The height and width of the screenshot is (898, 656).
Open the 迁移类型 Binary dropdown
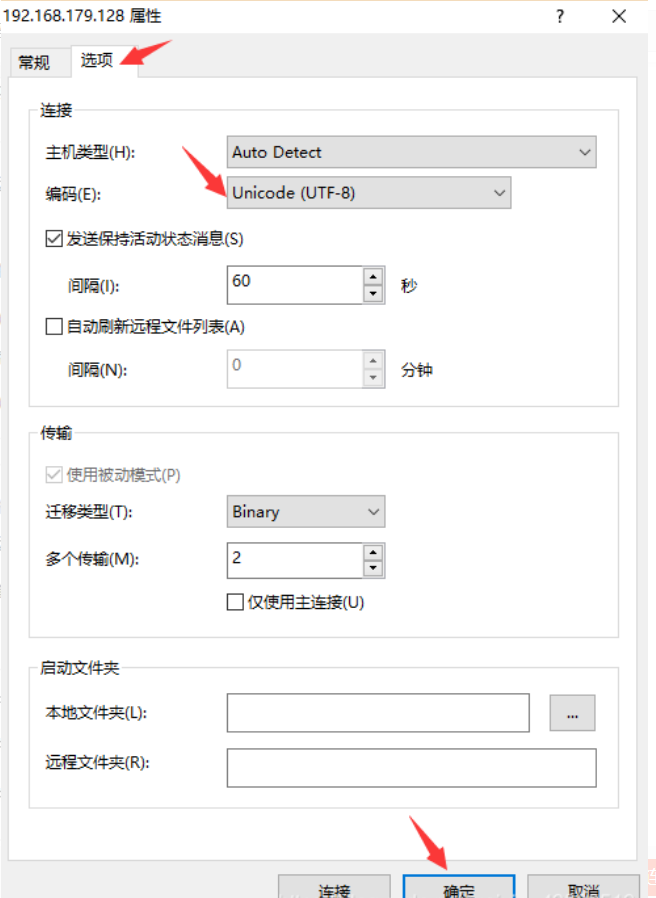point(305,512)
